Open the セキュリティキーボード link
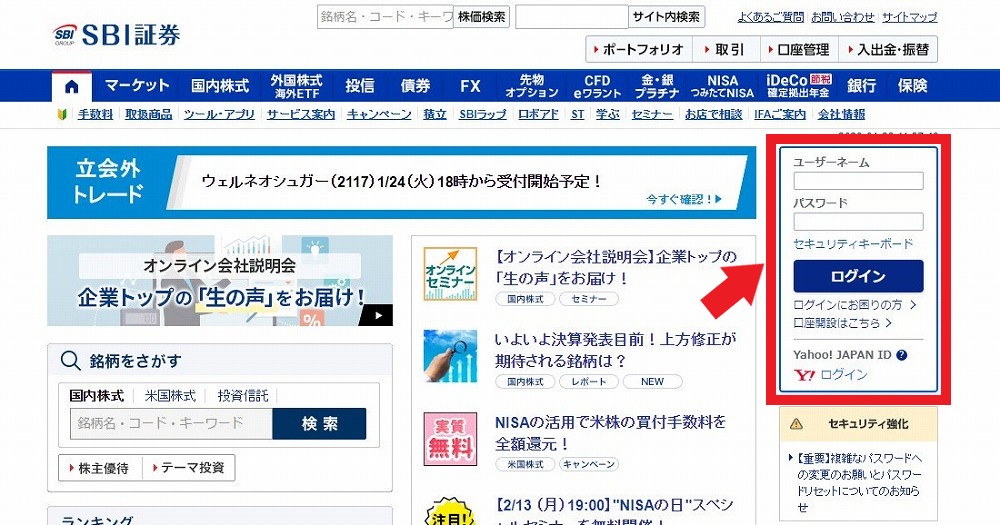The width and height of the screenshot is (1000, 525). point(853,244)
